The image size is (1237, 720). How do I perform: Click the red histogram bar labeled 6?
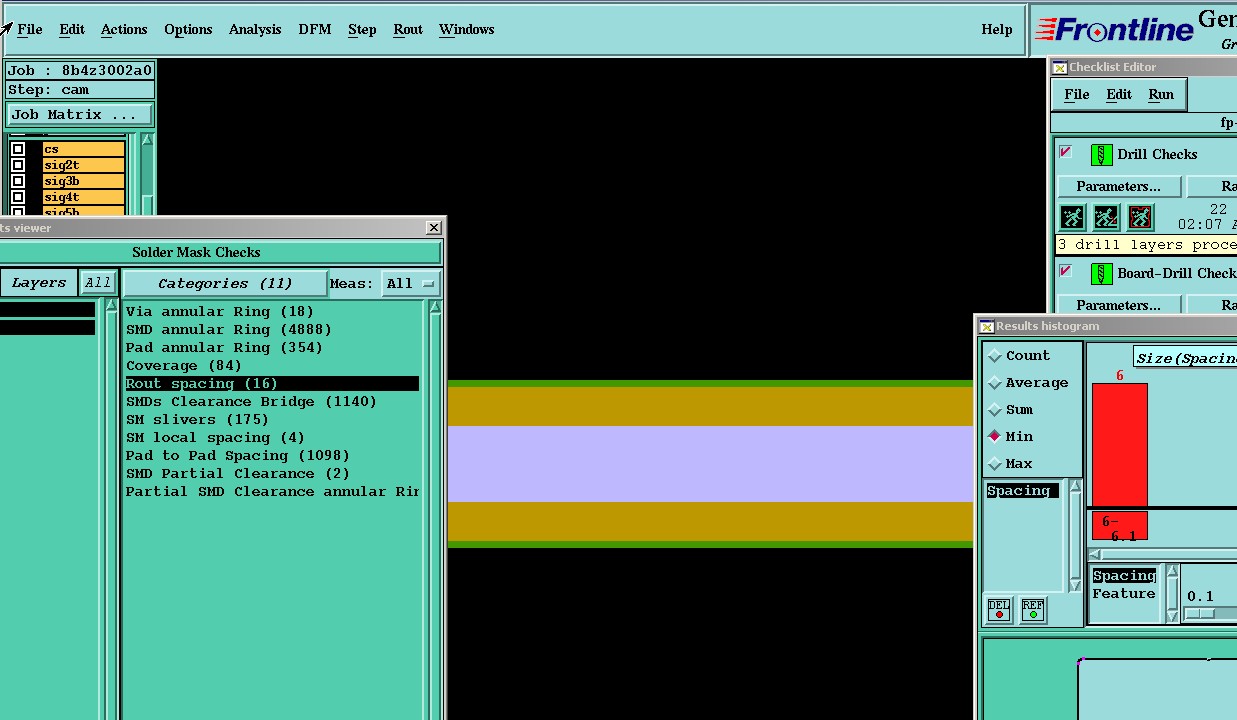tap(1120, 445)
